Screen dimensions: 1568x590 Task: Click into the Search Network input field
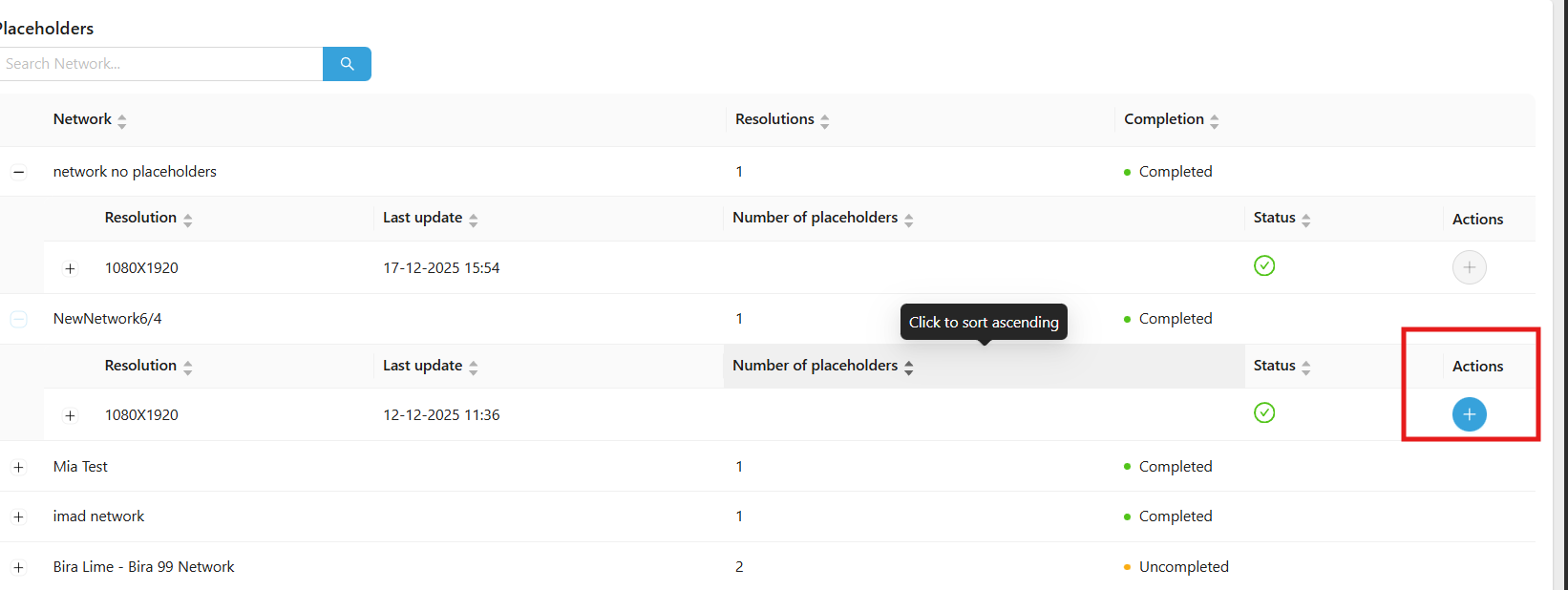pyautogui.click(x=160, y=64)
